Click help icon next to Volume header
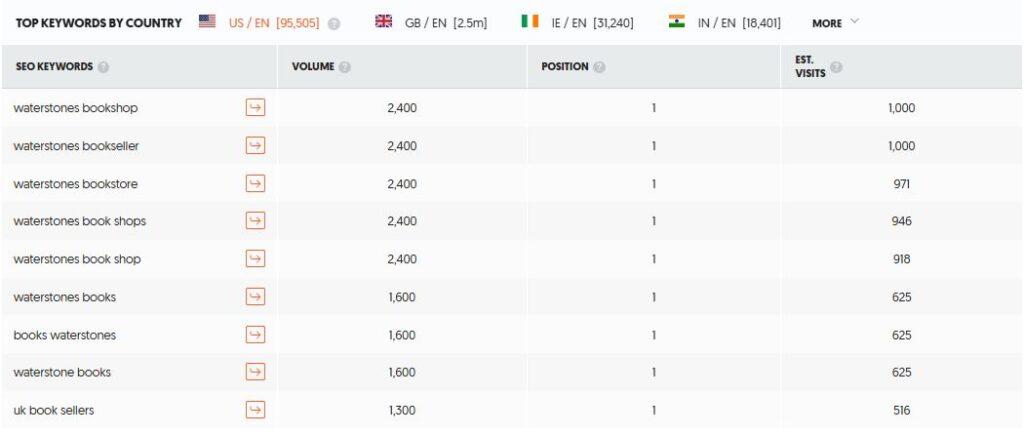Screen dimensions: 1024x435 coord(345,67)
